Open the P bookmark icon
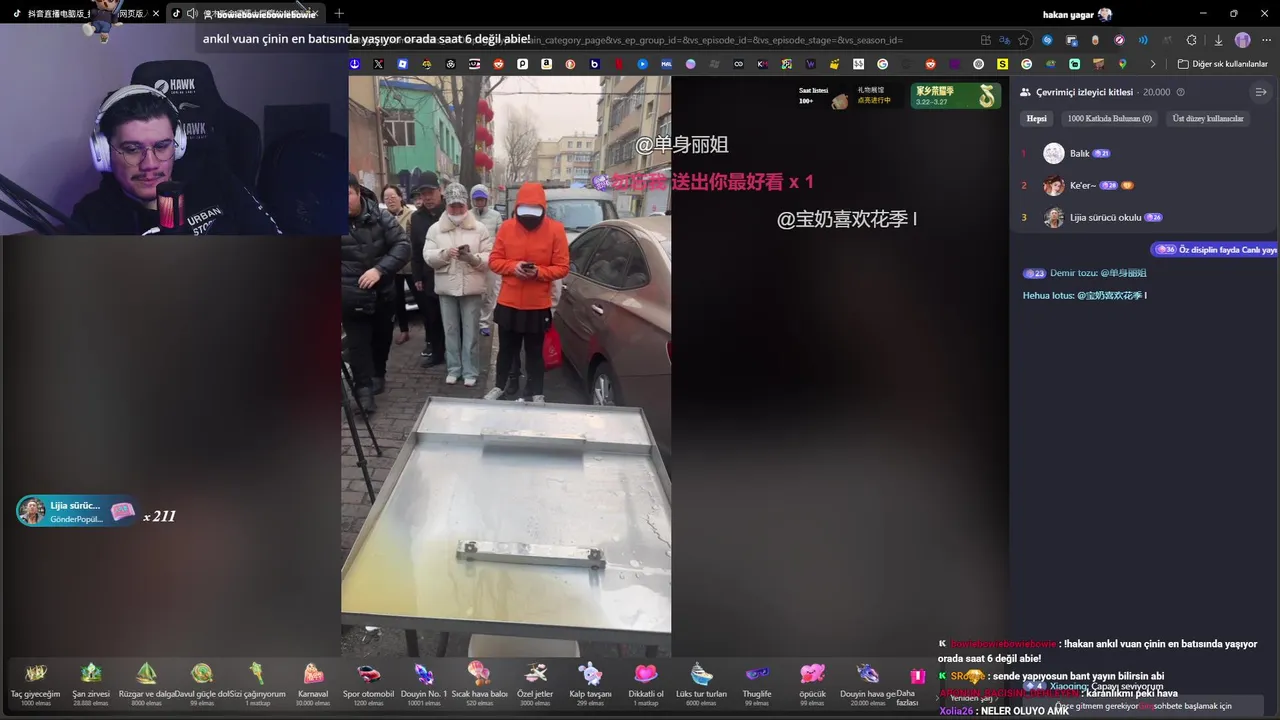 [x=522, y=64]
